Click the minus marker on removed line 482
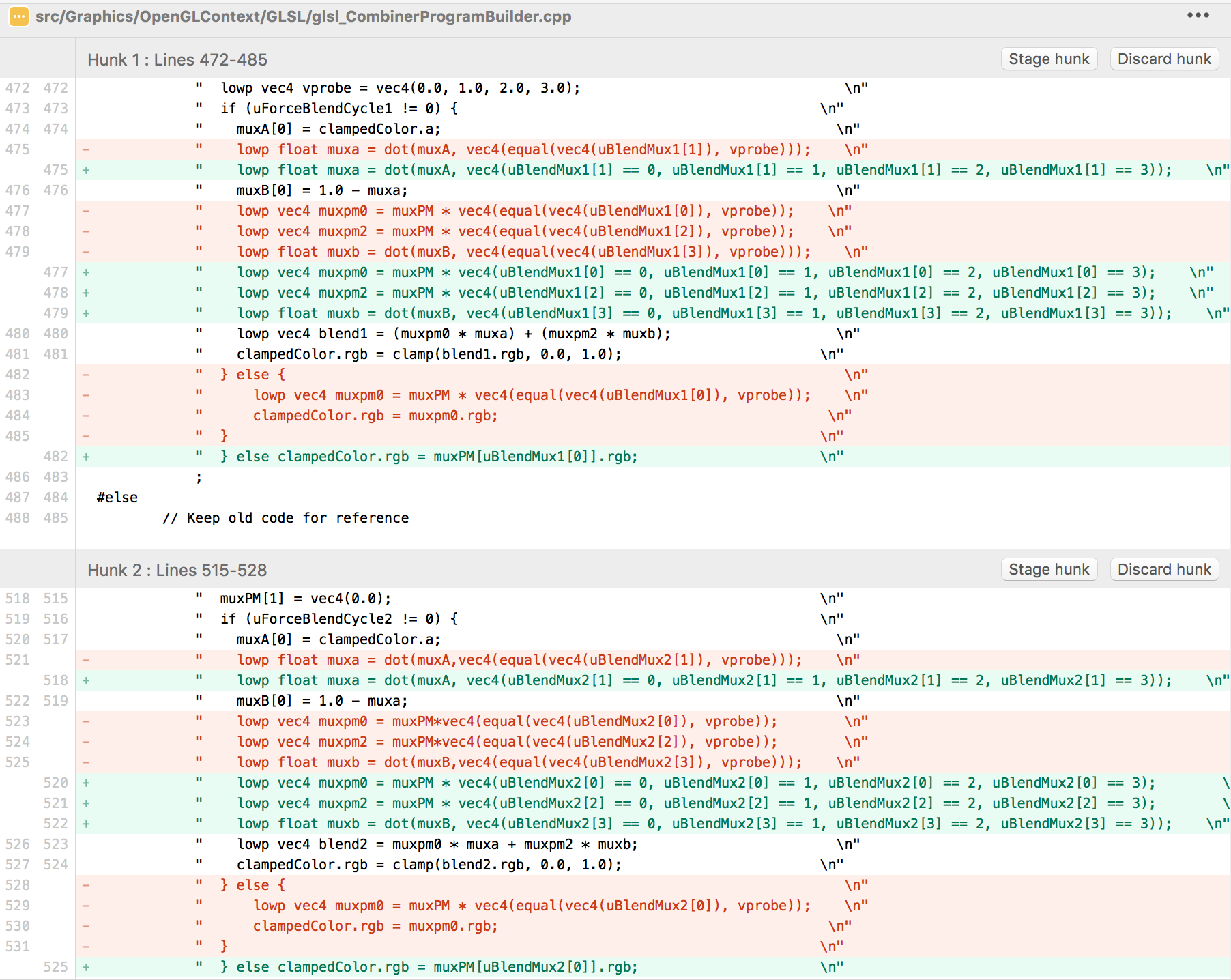The width and height of the screenshot is (1231, 980). click(86, 375)
